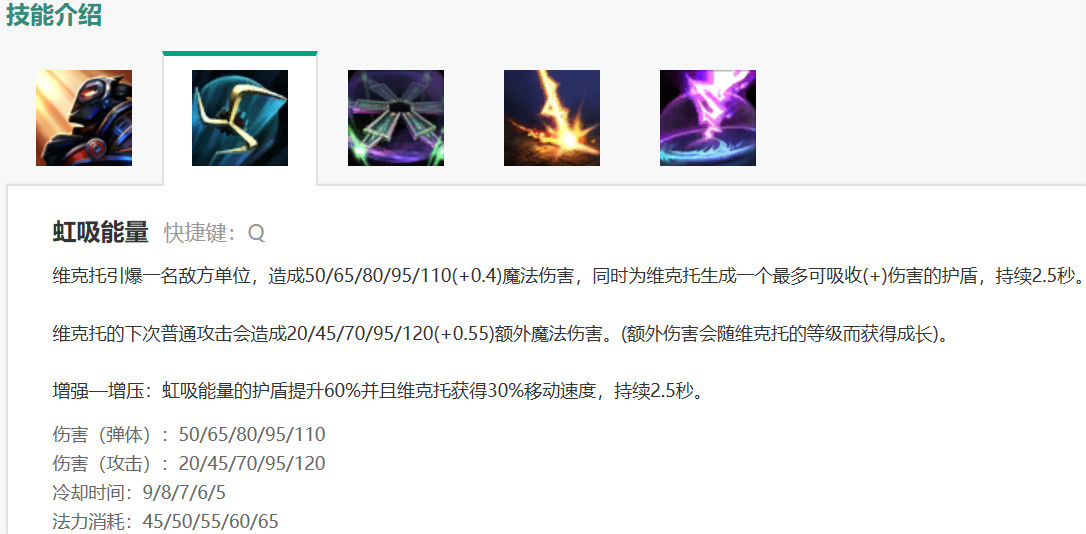
Task: Click the 冷却时间 9/8/7/6/5 line
Action: pos(139,492)
